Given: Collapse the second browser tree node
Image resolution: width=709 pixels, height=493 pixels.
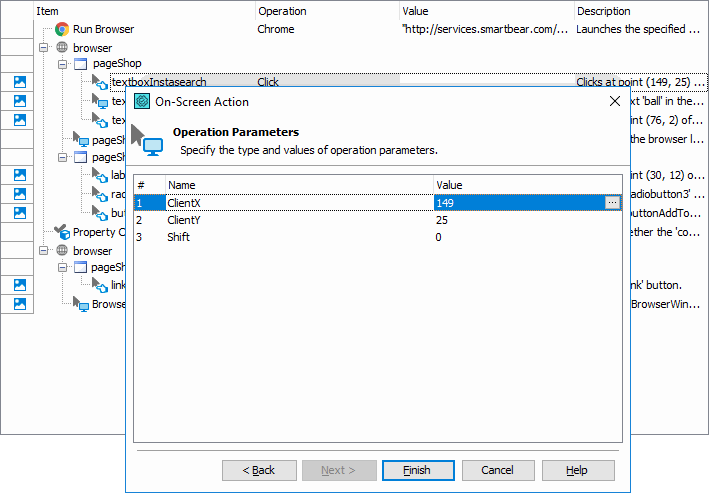Looking at the screenshot, I should [x=43, y=251].
